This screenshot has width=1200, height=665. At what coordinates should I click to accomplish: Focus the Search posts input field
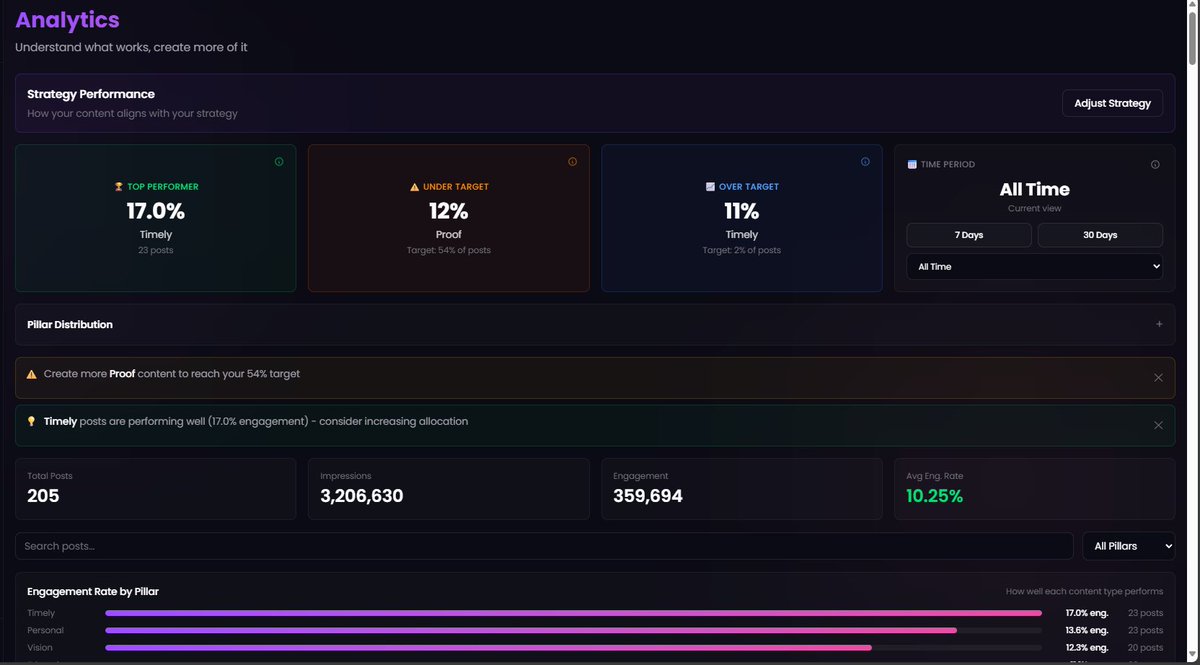pyautogui.click(x=544, y=546)
